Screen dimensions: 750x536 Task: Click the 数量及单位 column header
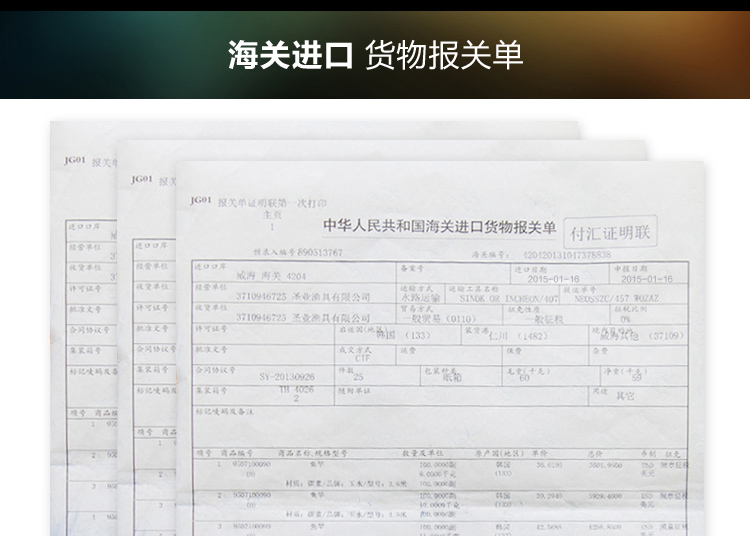point(422,453)
